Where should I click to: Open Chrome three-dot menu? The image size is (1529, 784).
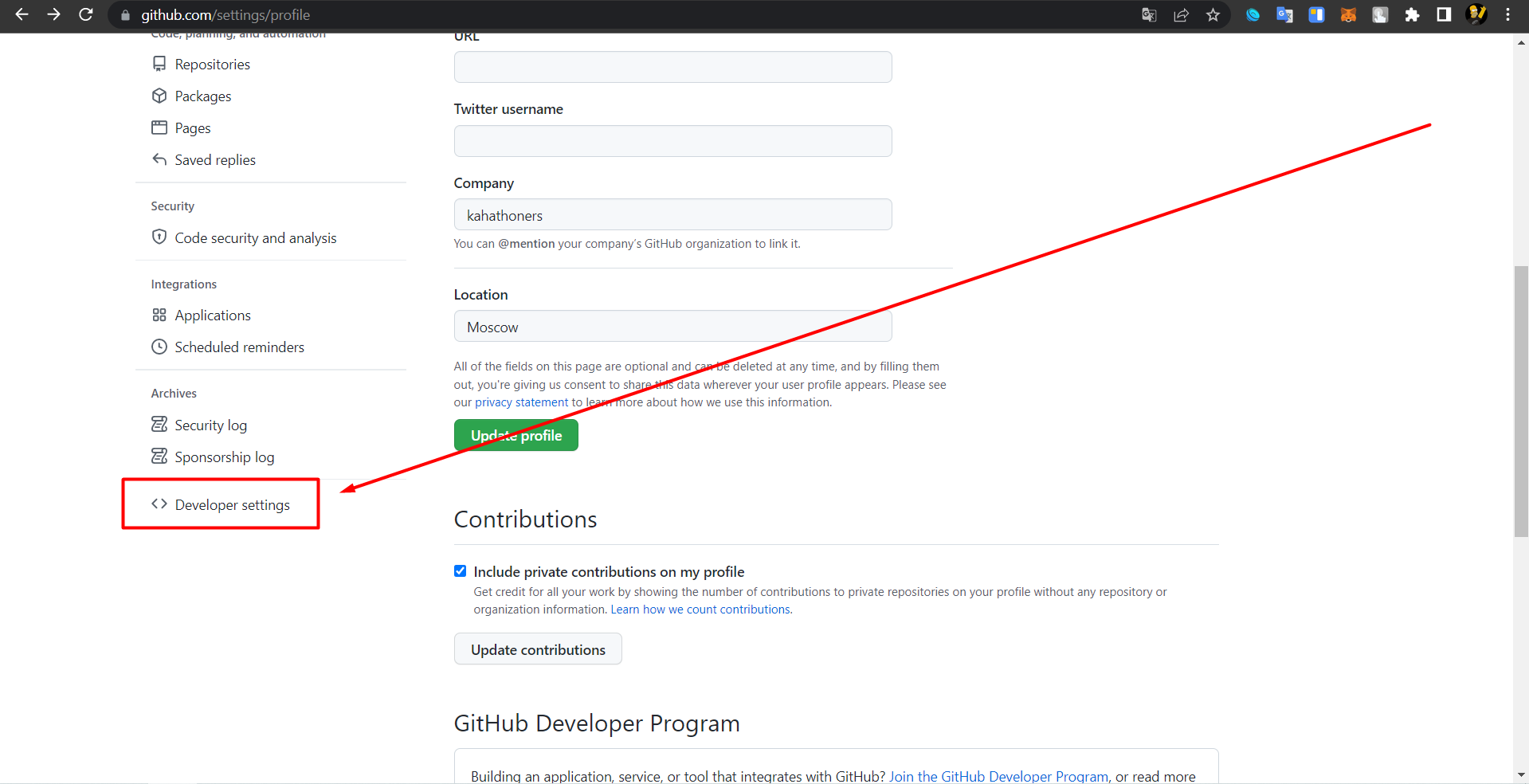click(1507, 14)
